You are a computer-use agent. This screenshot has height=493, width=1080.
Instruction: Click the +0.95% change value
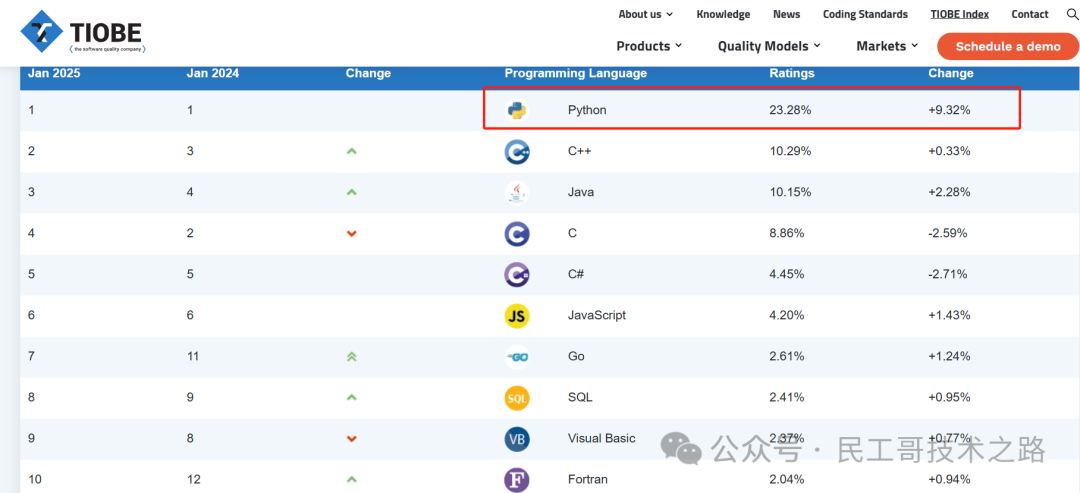click(949, 397)
